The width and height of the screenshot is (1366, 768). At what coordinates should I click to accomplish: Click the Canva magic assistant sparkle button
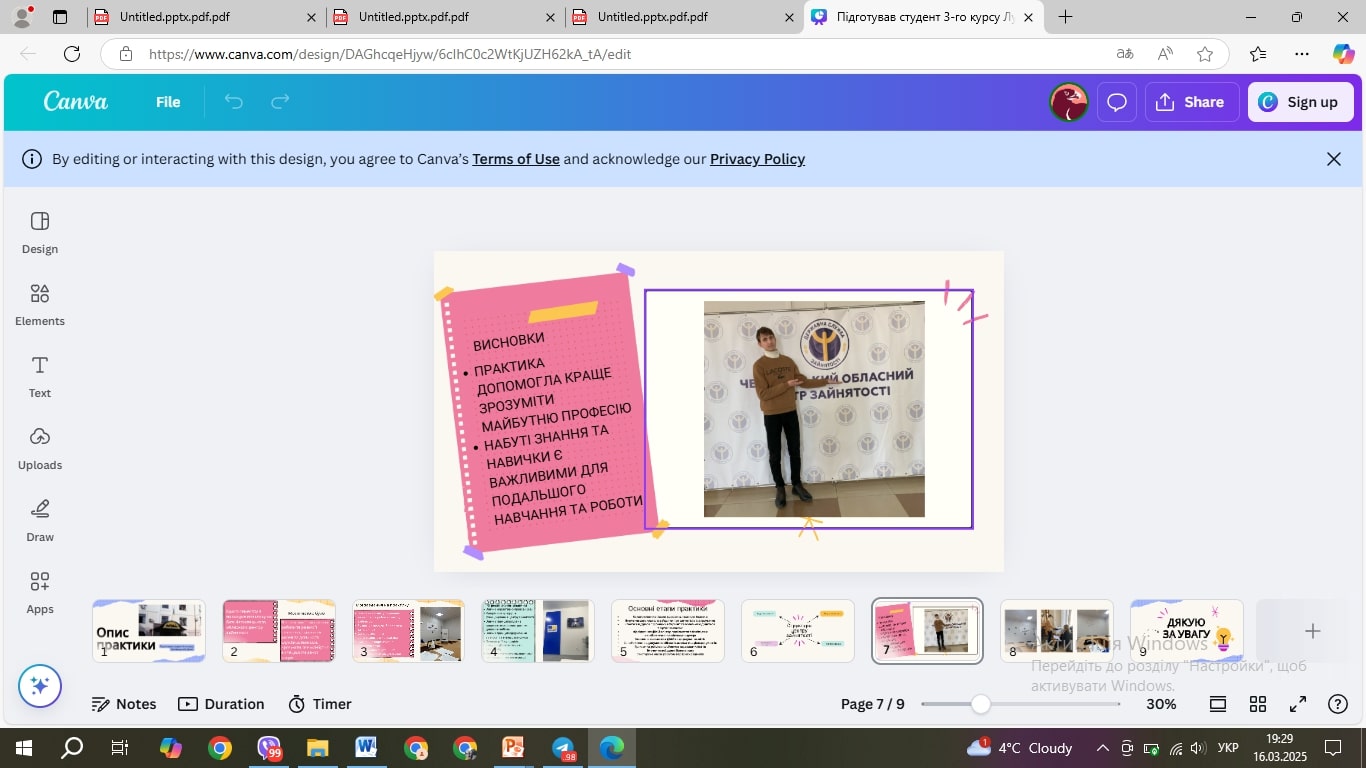point(40,686)
